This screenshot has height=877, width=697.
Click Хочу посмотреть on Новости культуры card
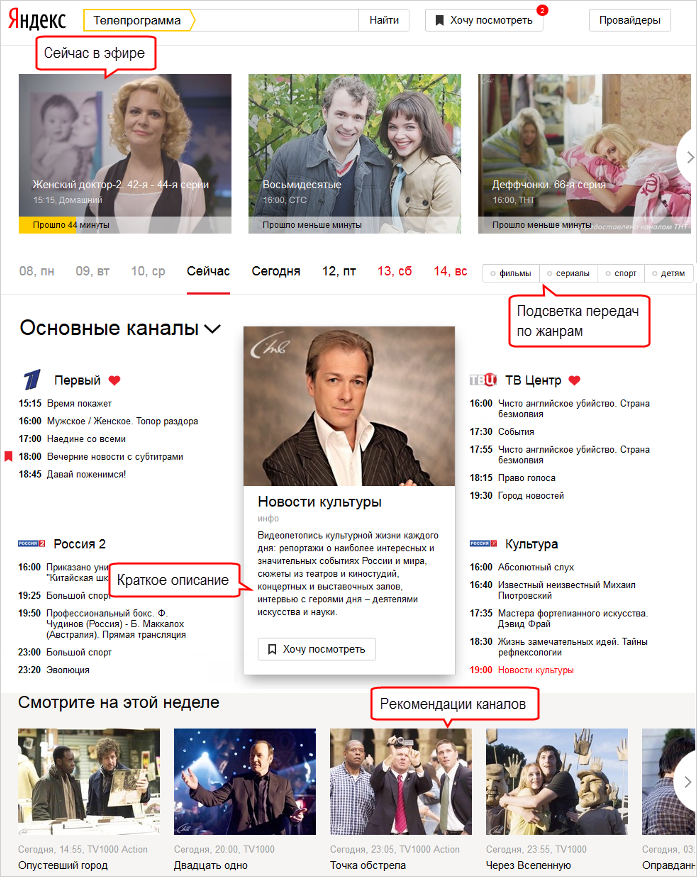(317, 649)
